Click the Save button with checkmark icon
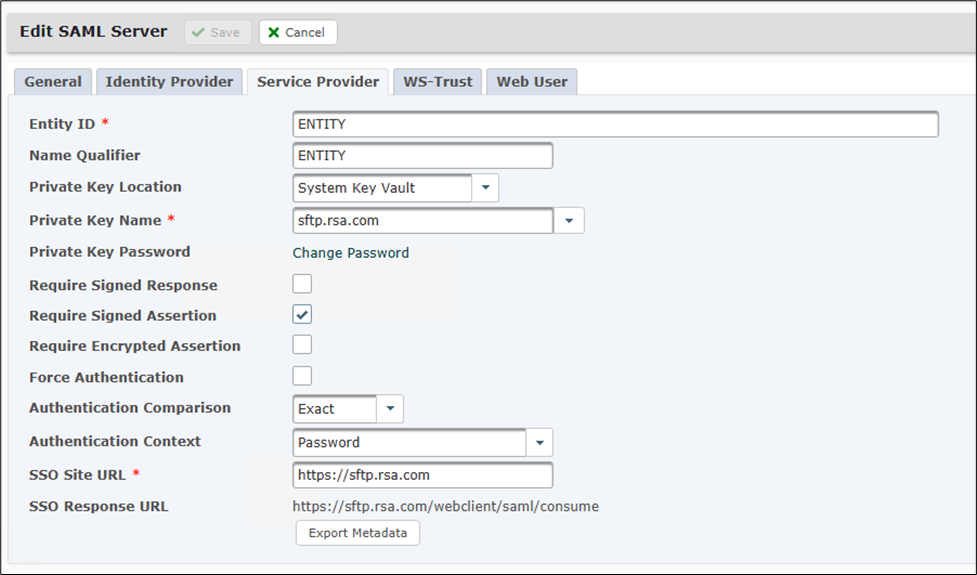977x575 pixels. (215, 32)
